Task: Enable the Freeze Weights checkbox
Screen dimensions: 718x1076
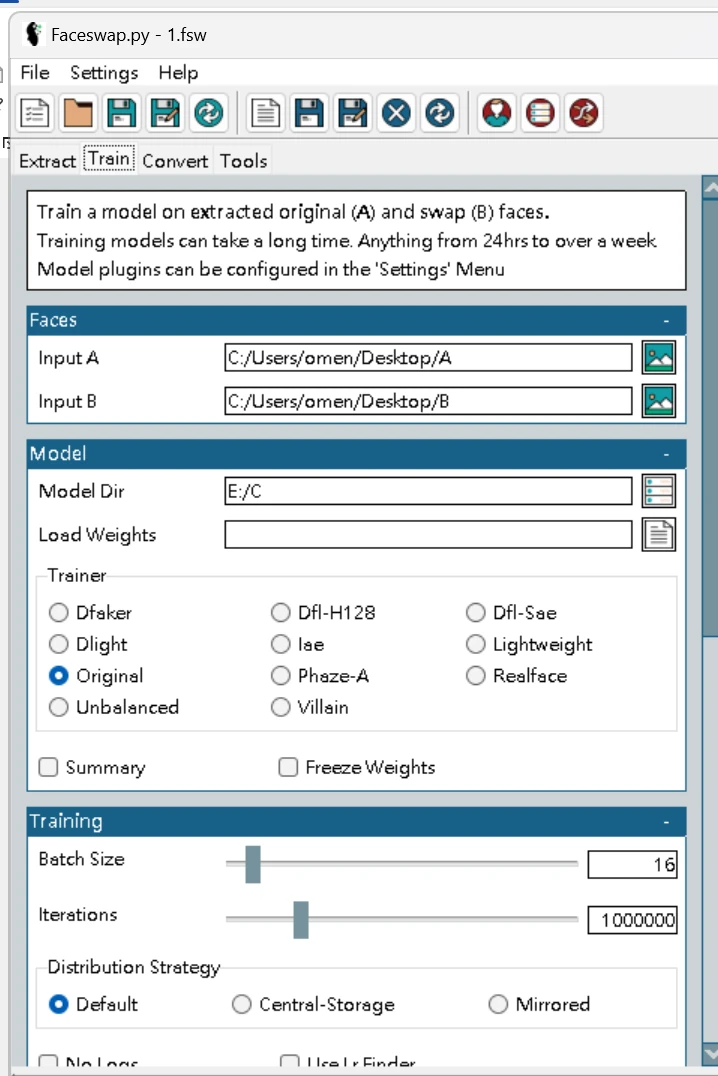Action: pyautogui.click(x=288, y=767)
